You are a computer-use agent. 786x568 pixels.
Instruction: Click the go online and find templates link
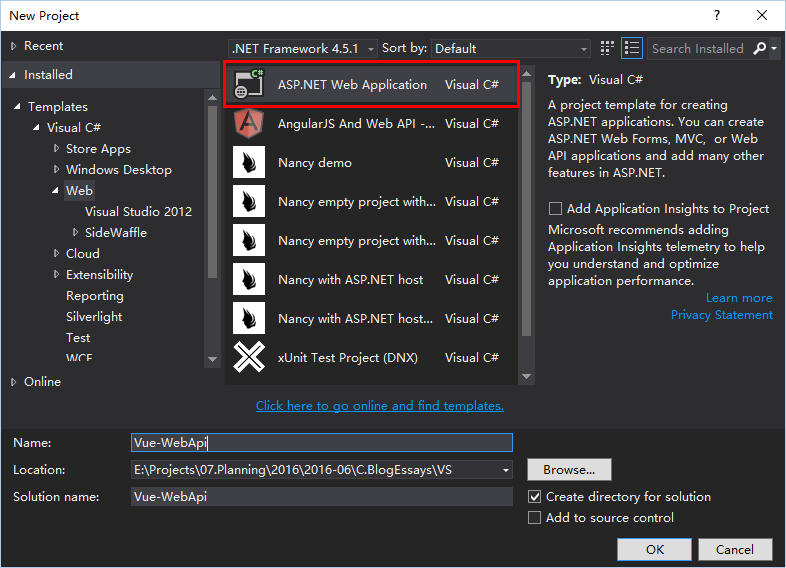(x=379, y=406)
